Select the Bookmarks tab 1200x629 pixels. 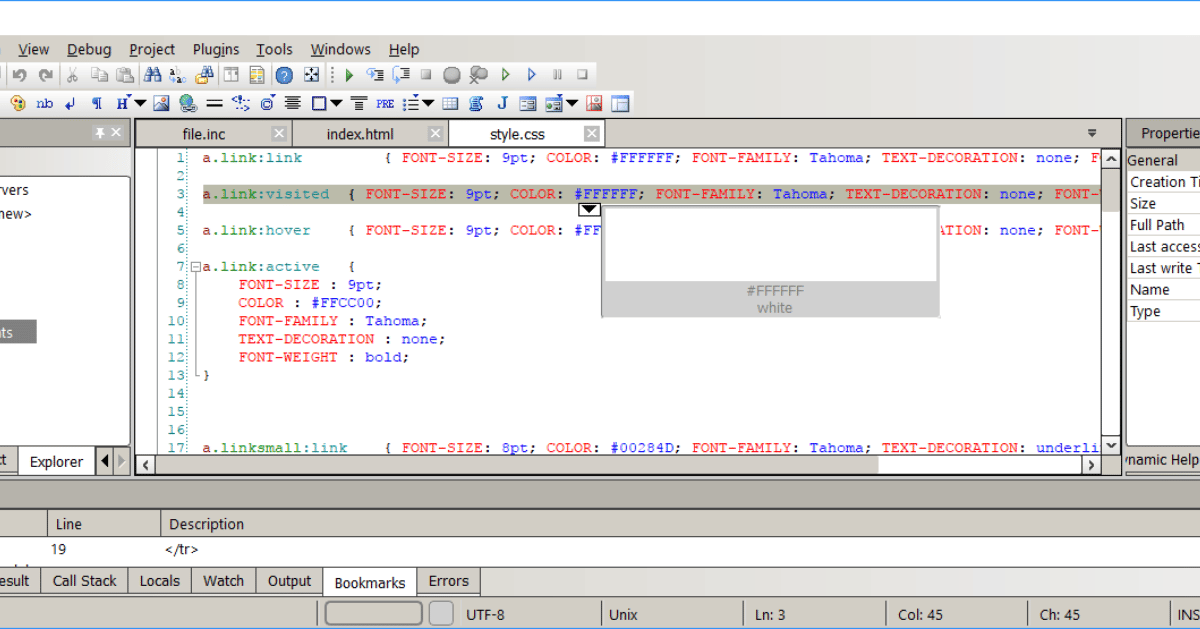tap(370, 582)
